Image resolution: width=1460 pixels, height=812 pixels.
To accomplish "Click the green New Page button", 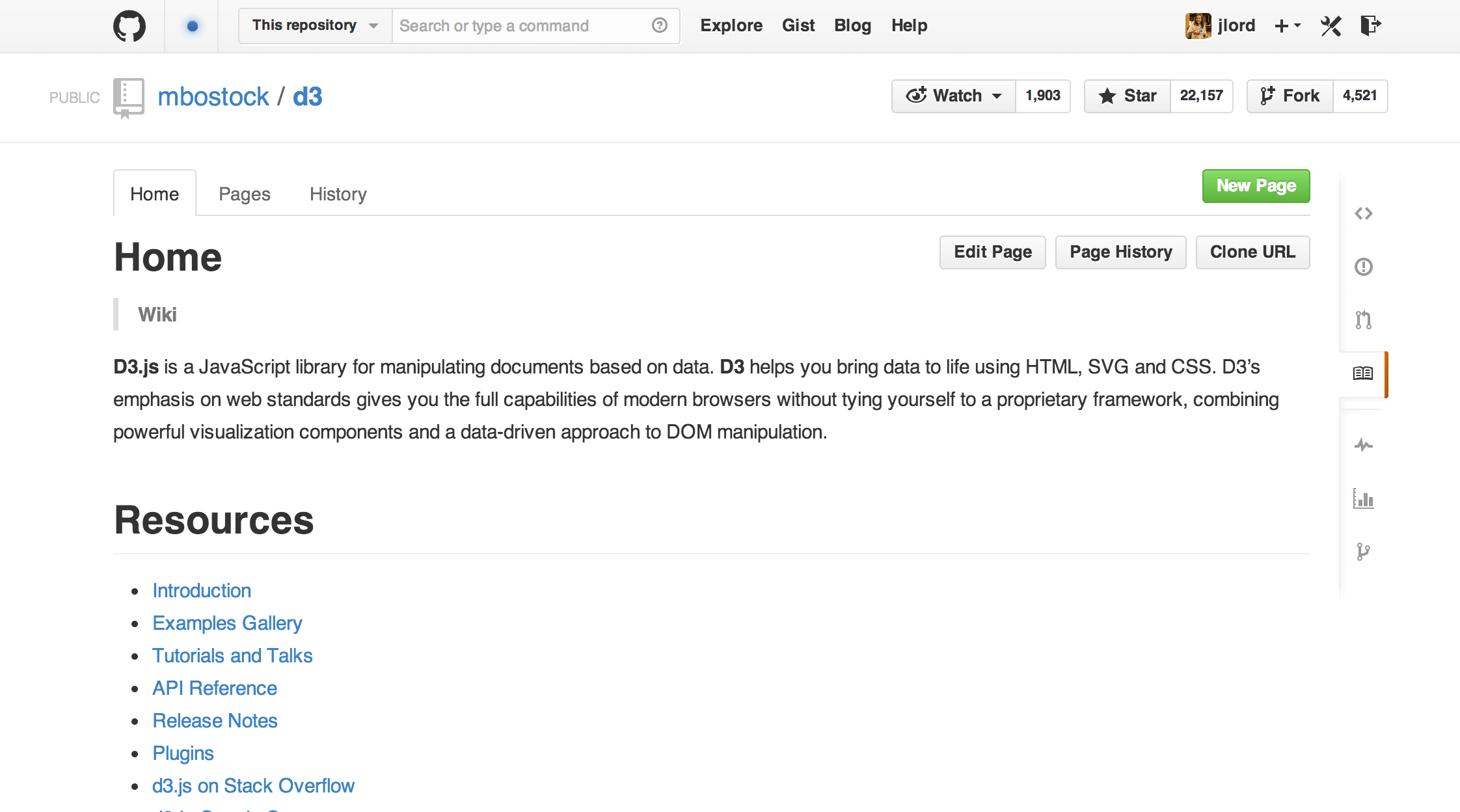I will tap(1256, 186).
